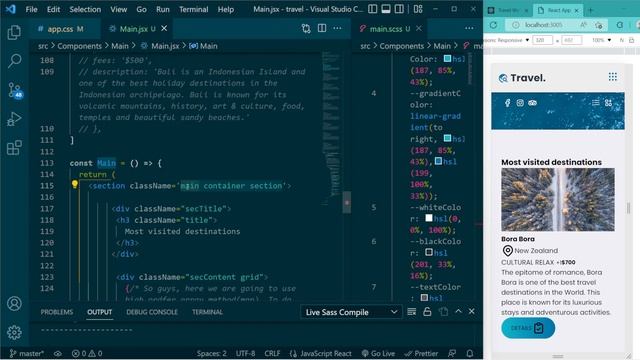Switch to the TERMINAL panel tab
Image resolution: width=640 pixels, height=360 pixels.
click(x=207, y=312)
